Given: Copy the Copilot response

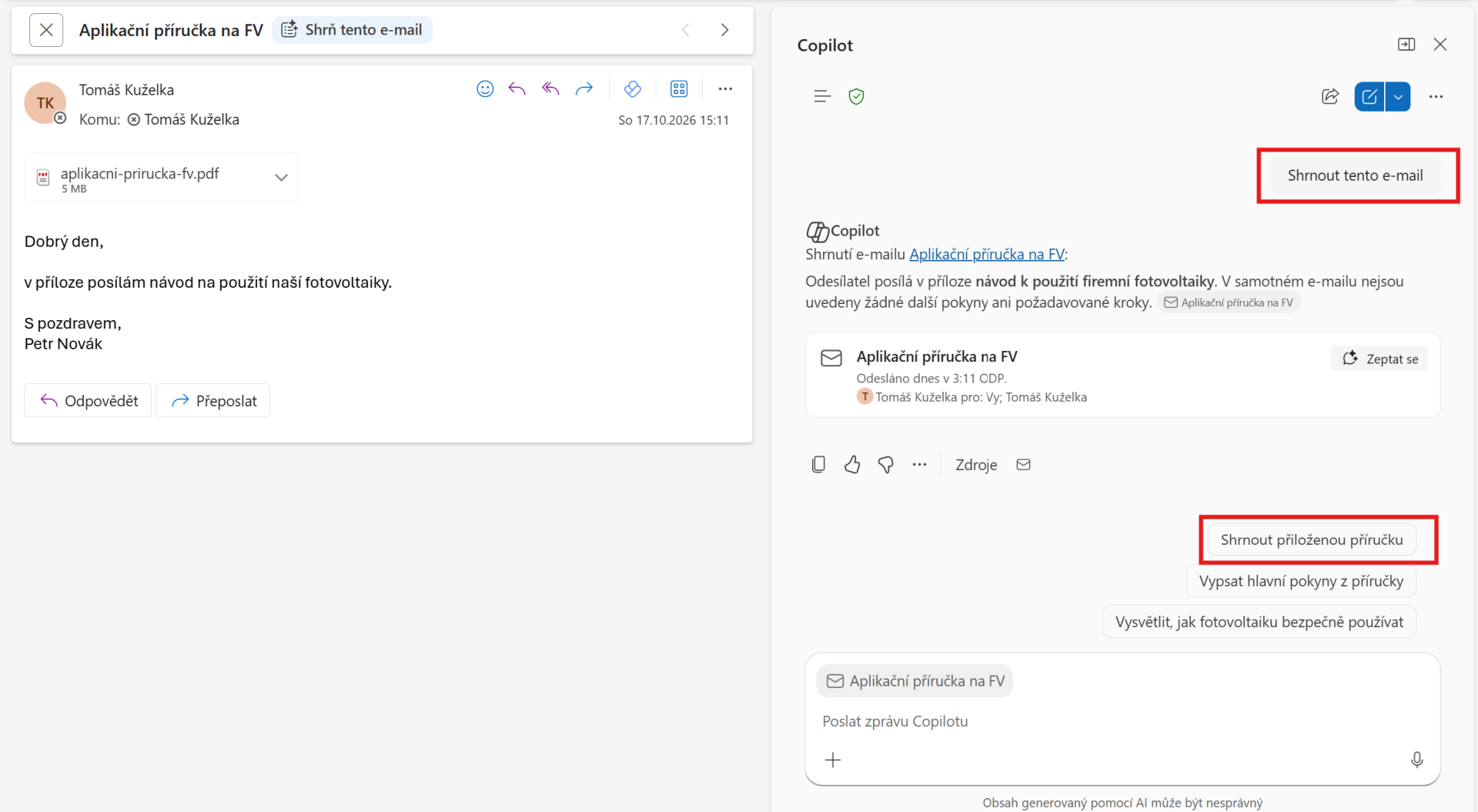Looking at the screenshot, I should tap(818, 464).
